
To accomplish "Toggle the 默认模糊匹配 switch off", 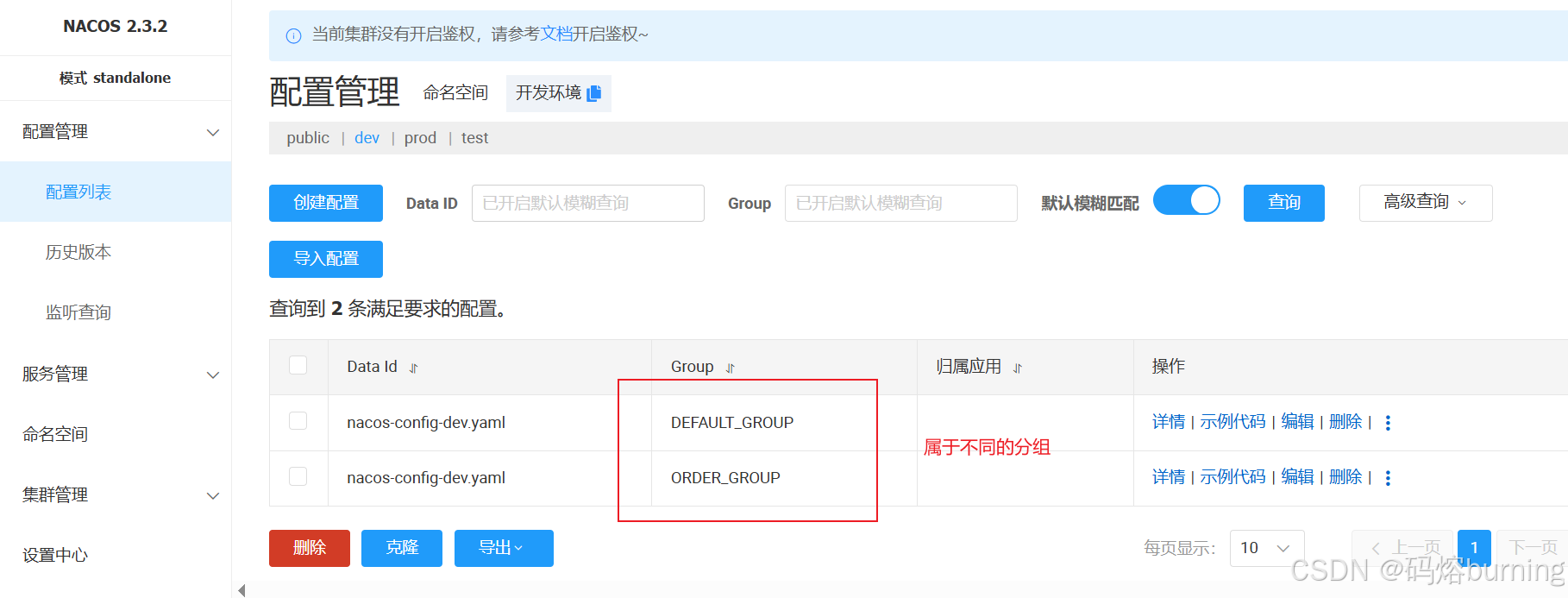I will click(x=1187, y=201).
